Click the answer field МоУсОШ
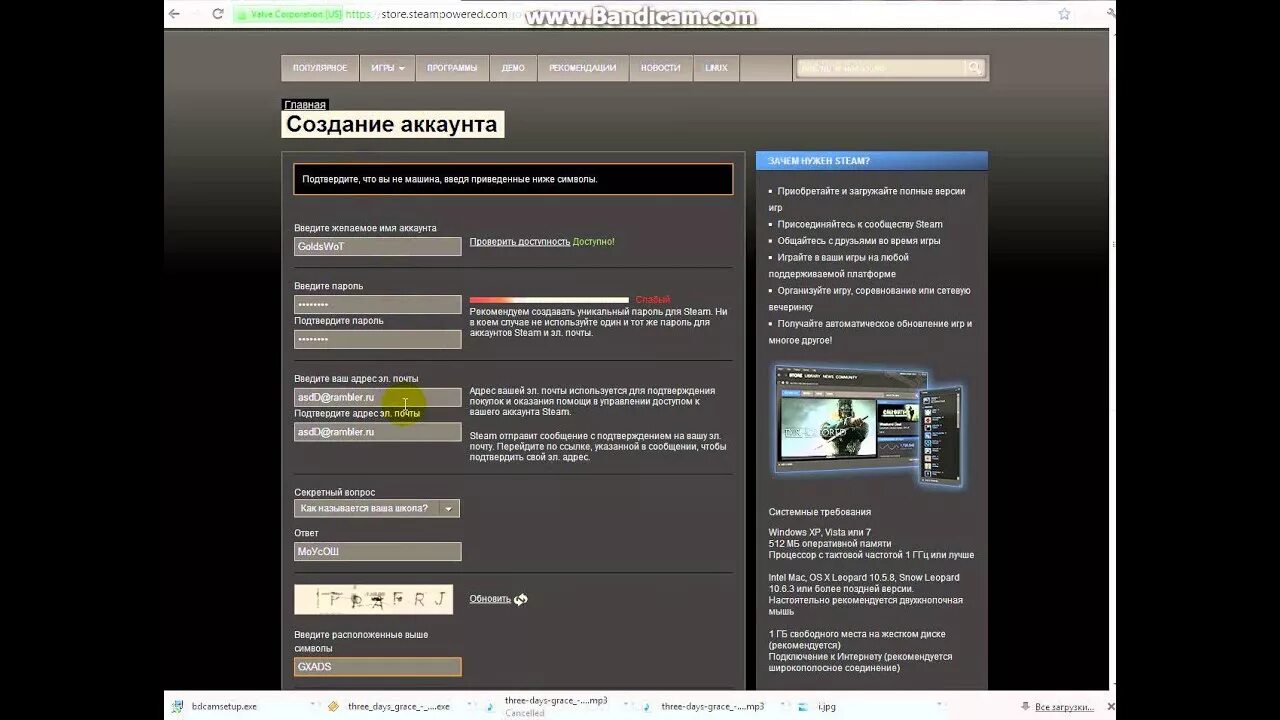Image resolution: width=1280 pixels, height=720 pixels. click(378, 552)
